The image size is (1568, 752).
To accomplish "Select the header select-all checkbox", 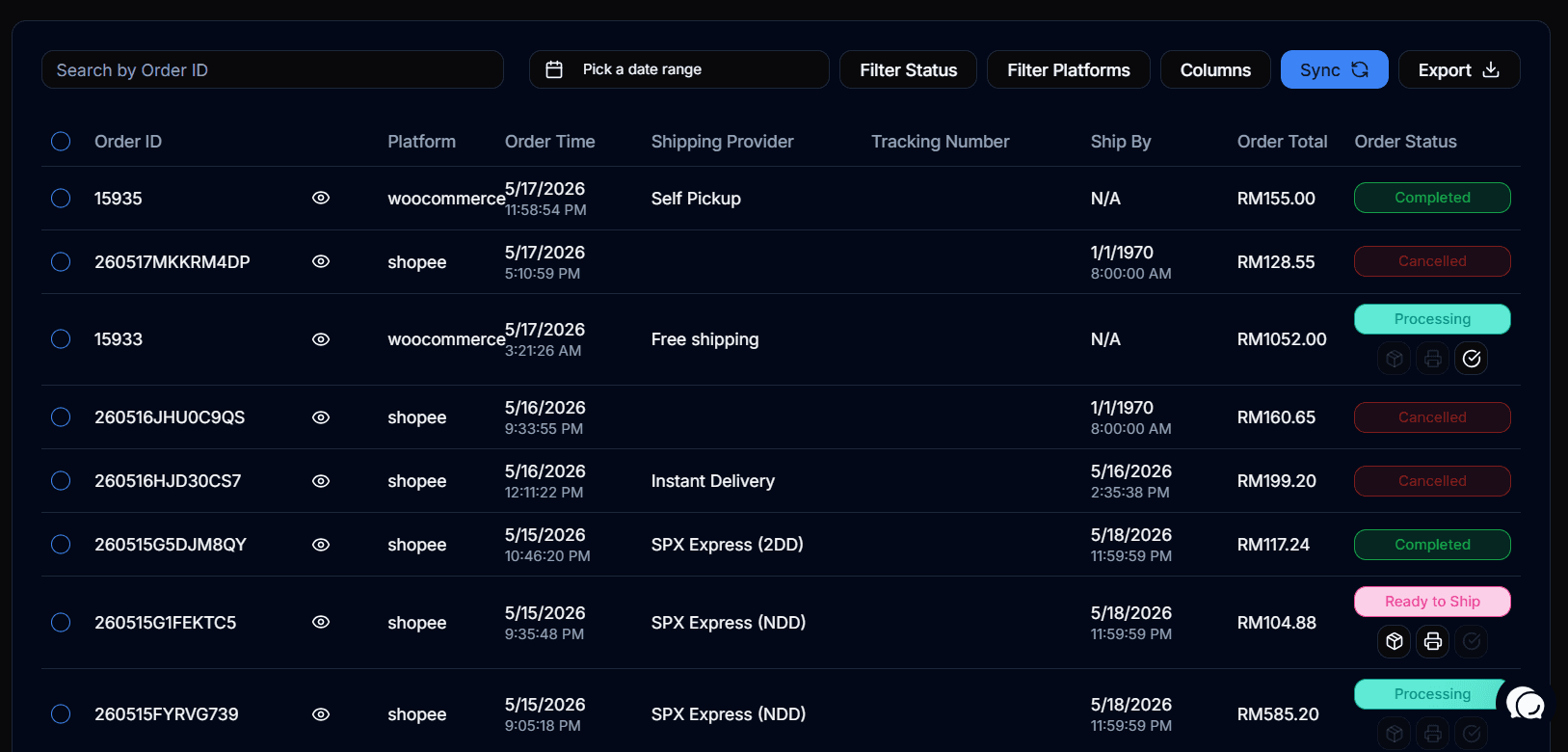I will click(61, 142).
